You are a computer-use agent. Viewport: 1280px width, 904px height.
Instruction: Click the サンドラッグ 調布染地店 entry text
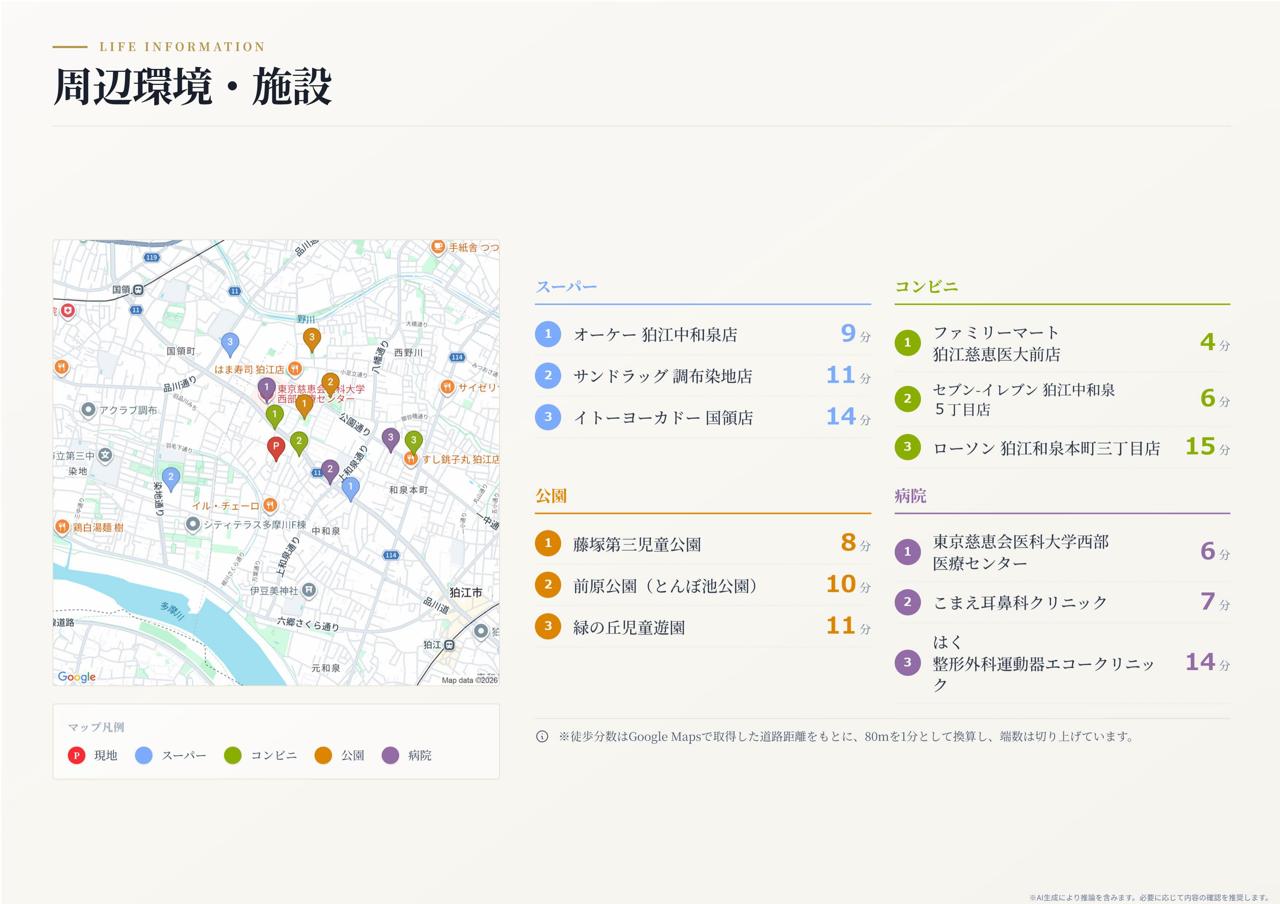(663, 377)
